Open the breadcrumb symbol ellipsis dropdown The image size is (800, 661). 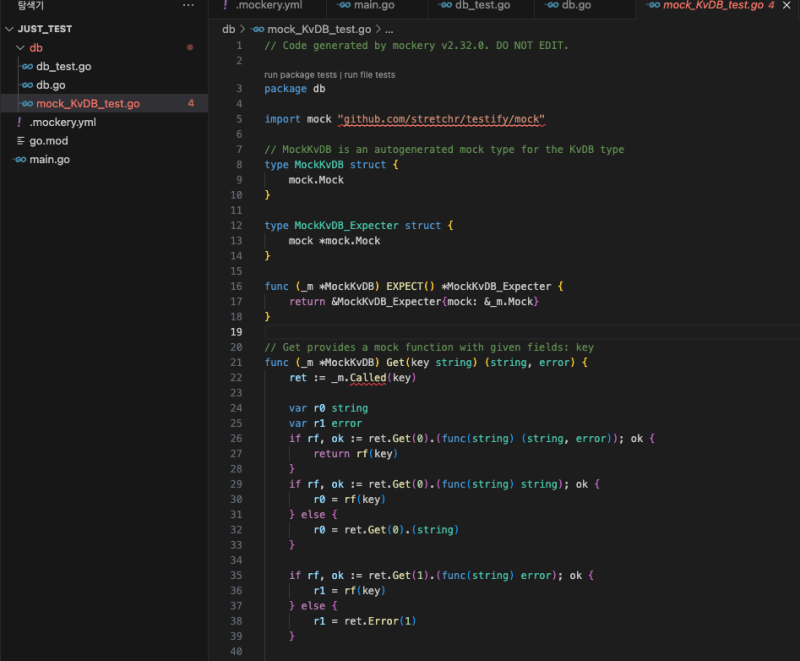pyautogui.click(x=387, y=29)
